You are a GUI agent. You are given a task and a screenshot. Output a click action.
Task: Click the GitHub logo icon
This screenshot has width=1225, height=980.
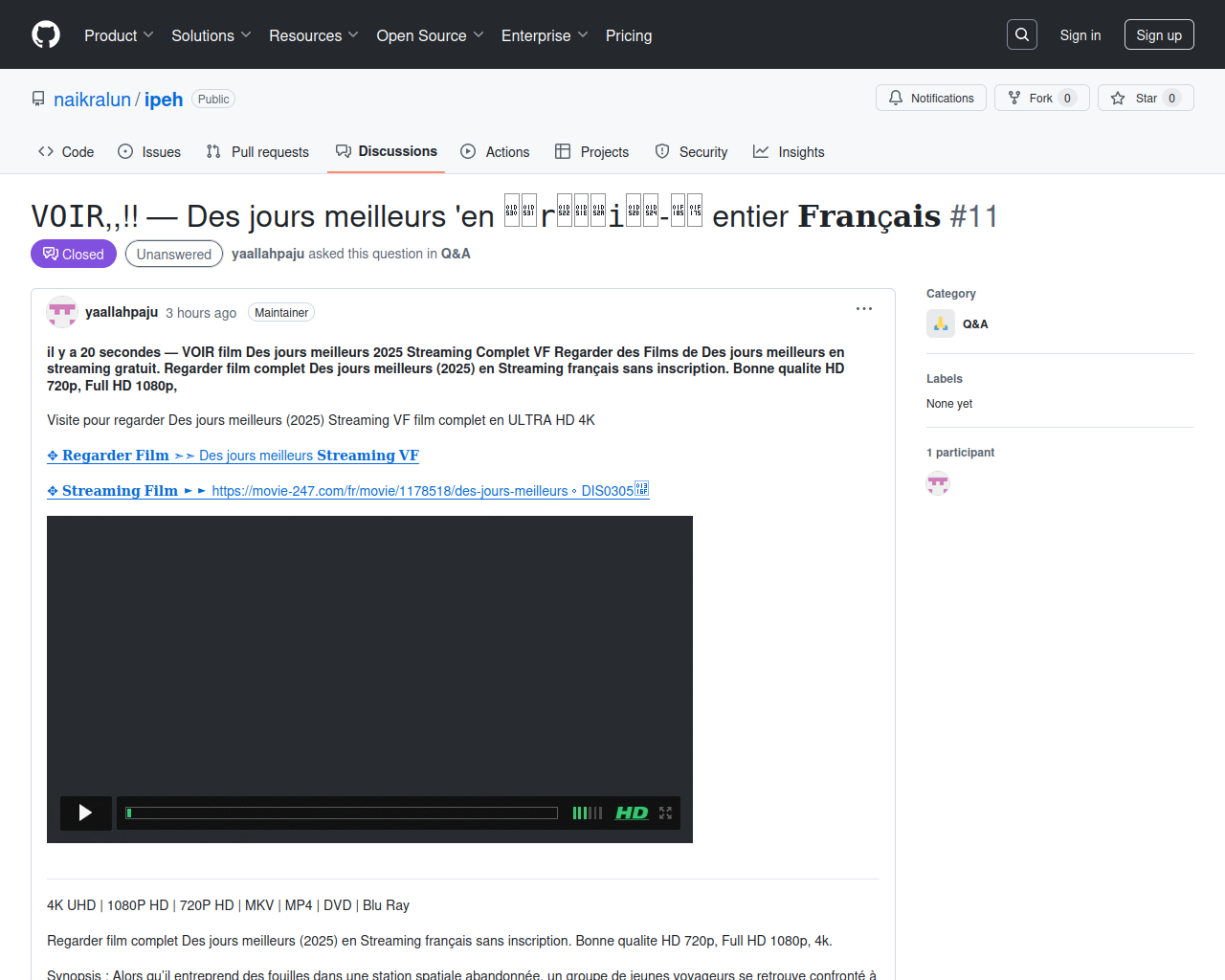(x=46, y=35)
